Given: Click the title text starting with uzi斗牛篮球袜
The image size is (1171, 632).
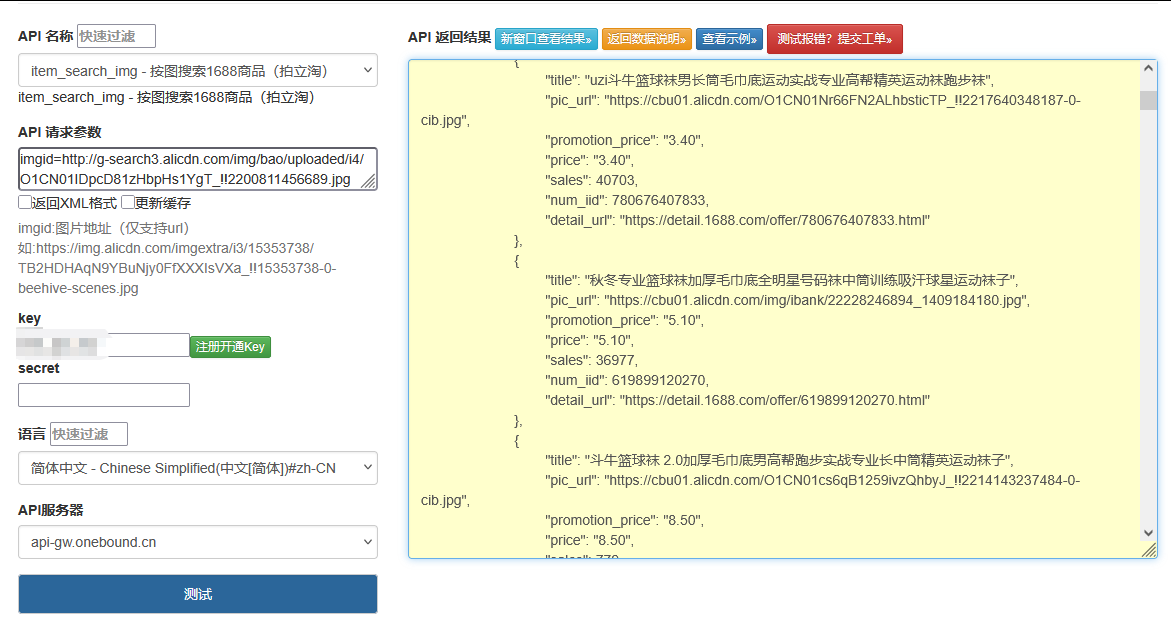Looking at the screenshot, I should (x=788, y=80).
